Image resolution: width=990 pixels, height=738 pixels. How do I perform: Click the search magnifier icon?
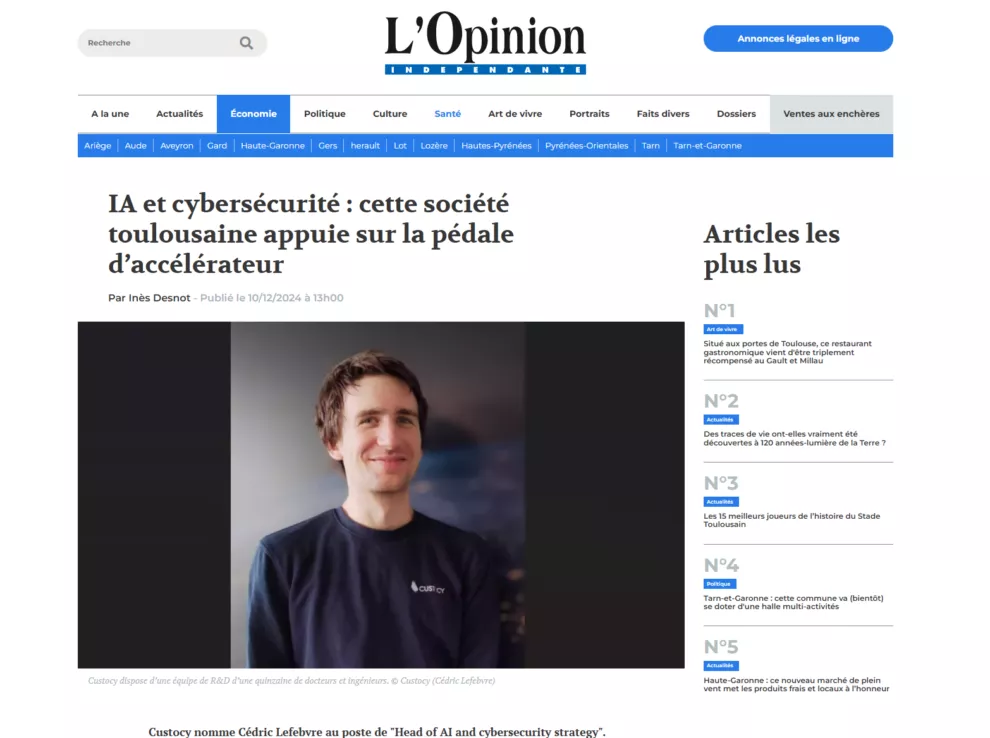[x=246, y=43]
